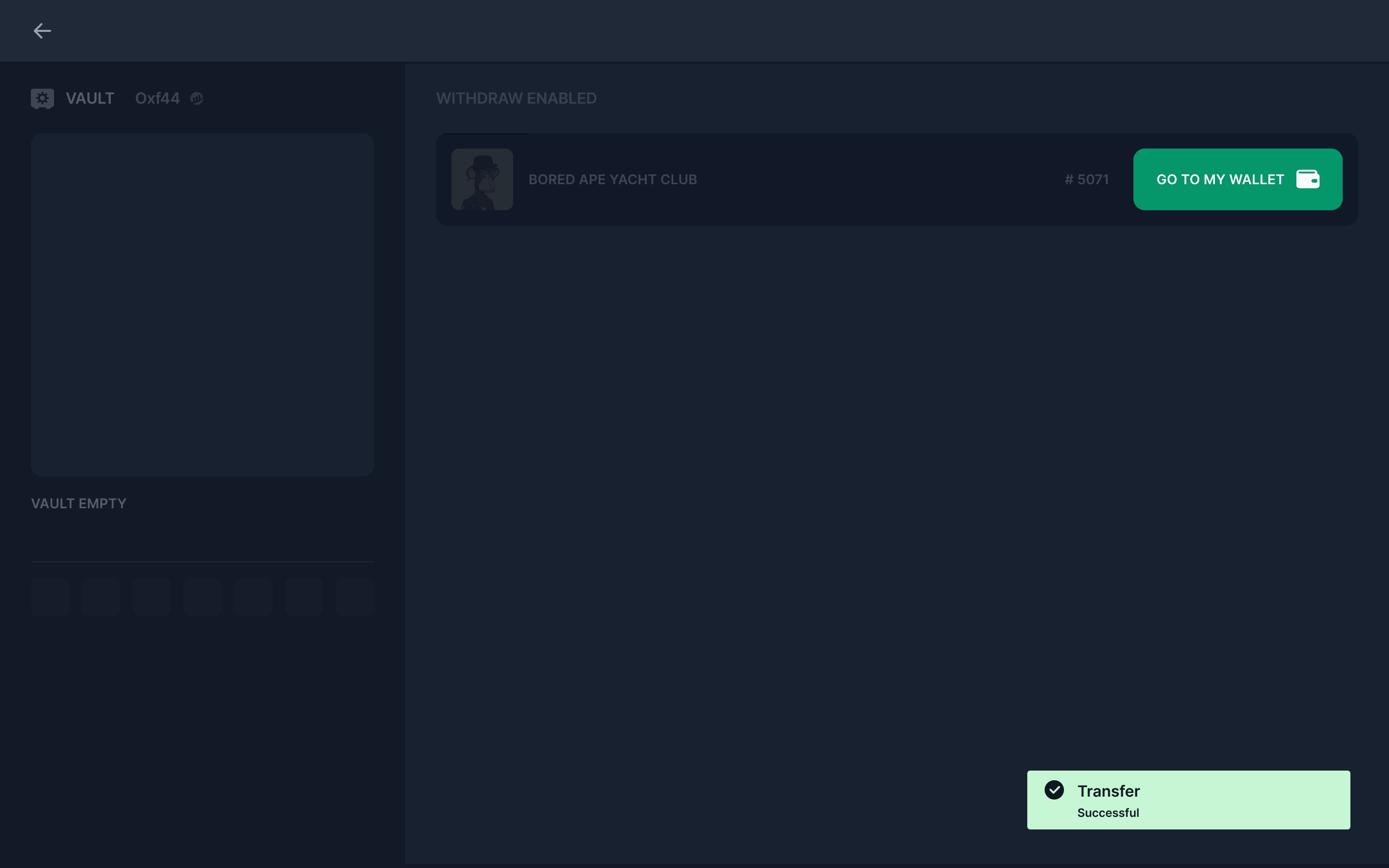Image resolution: width=1389 pixels, height=868 pixels.
Task: Click the 0xf44 vault address
Action: coord(157,99)
